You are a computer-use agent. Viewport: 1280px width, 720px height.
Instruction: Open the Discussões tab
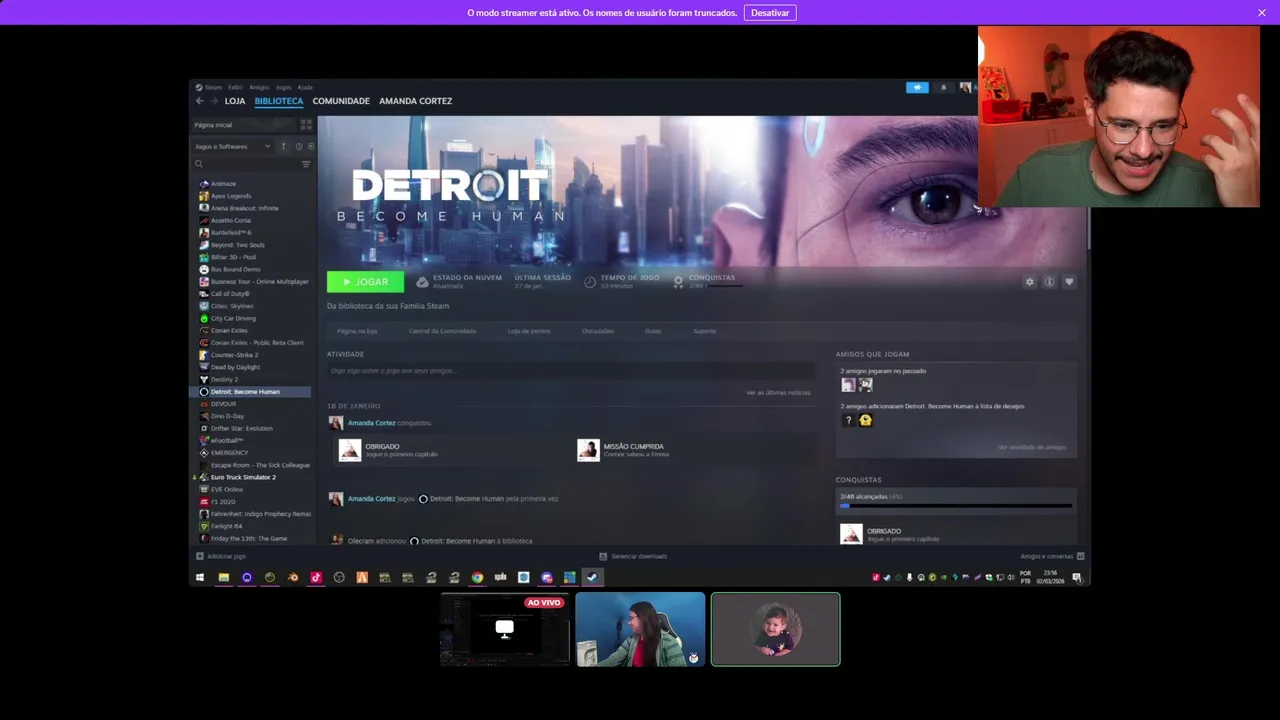598,331
